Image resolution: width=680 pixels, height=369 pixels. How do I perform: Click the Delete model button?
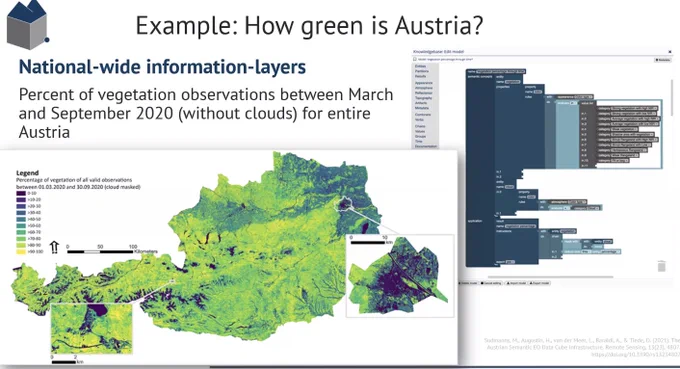468,283
